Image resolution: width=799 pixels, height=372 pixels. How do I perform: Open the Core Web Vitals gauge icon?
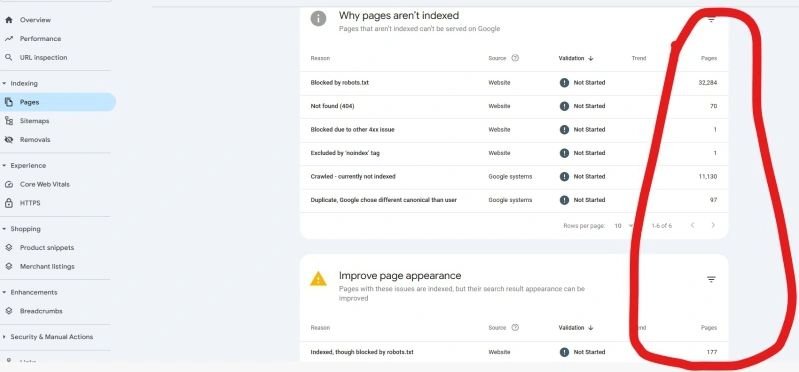(9, 184)
